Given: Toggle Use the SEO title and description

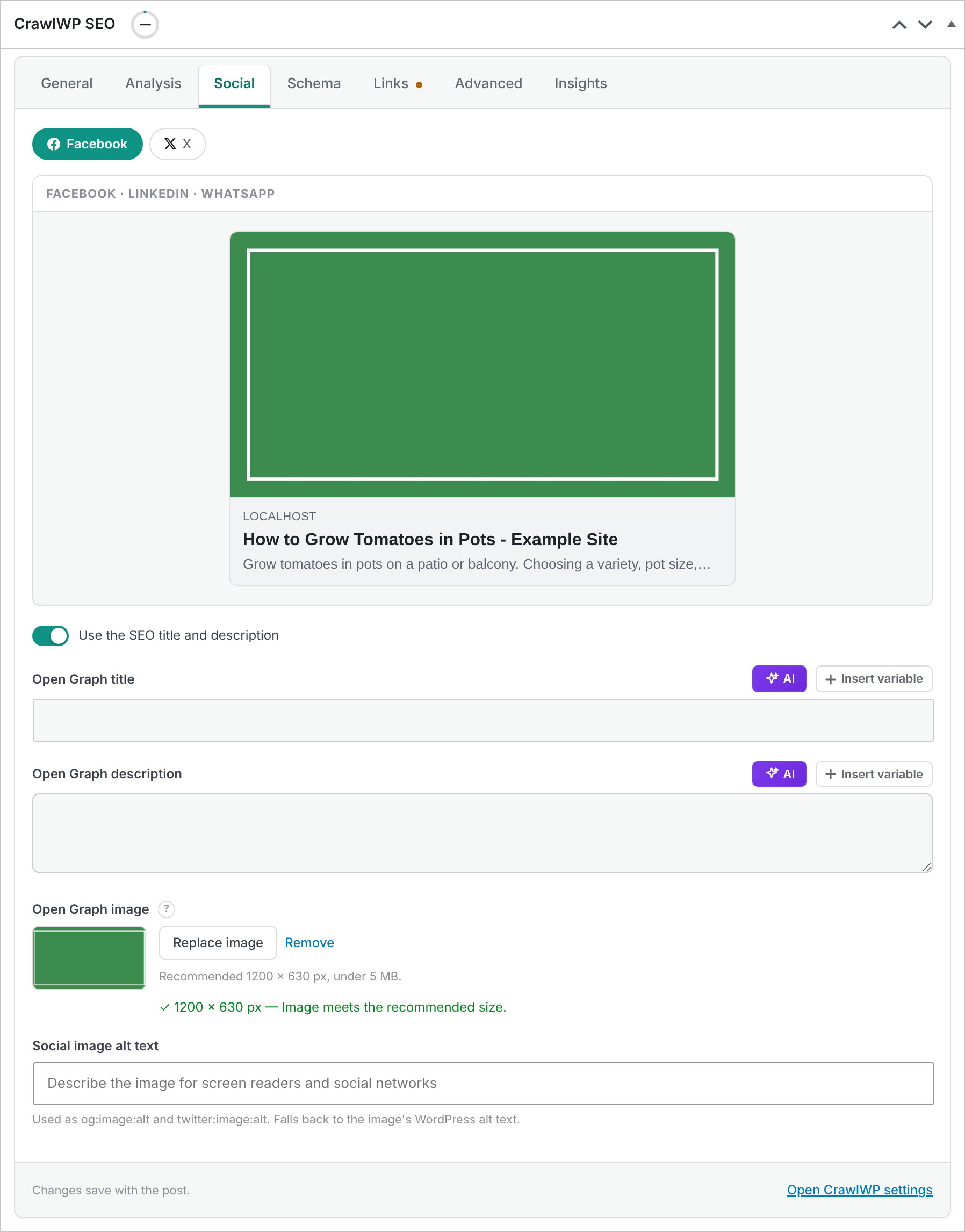Looking at the screenshot, I should pyautogui.click(x=51, y=636).
